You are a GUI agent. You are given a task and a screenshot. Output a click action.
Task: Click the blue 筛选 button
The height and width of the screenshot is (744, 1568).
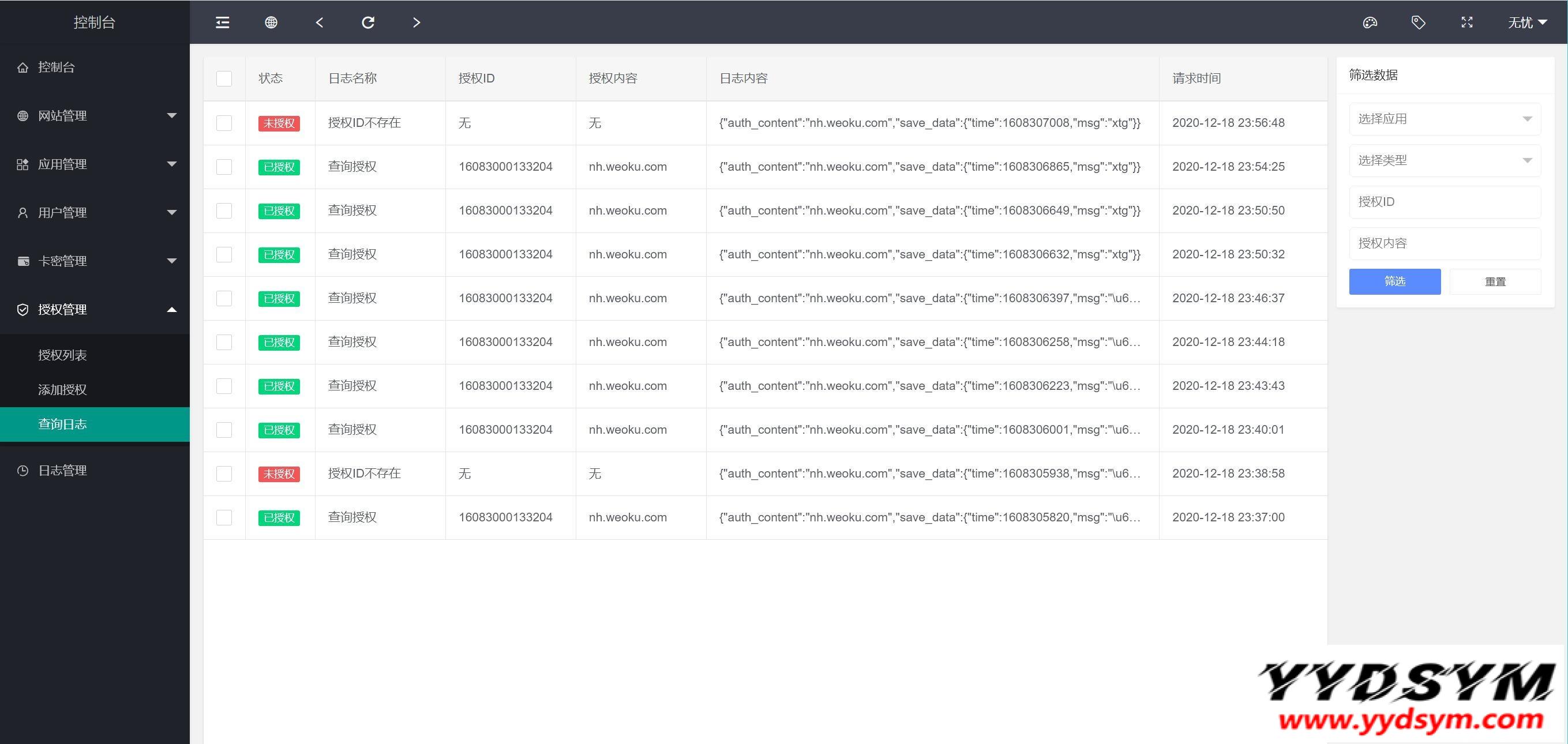pyautogui.click(x=1394, y=281)
